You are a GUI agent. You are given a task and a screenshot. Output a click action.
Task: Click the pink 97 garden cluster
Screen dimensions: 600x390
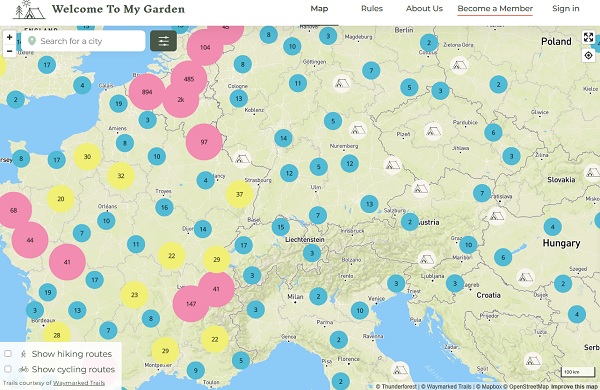click(204, 142)
